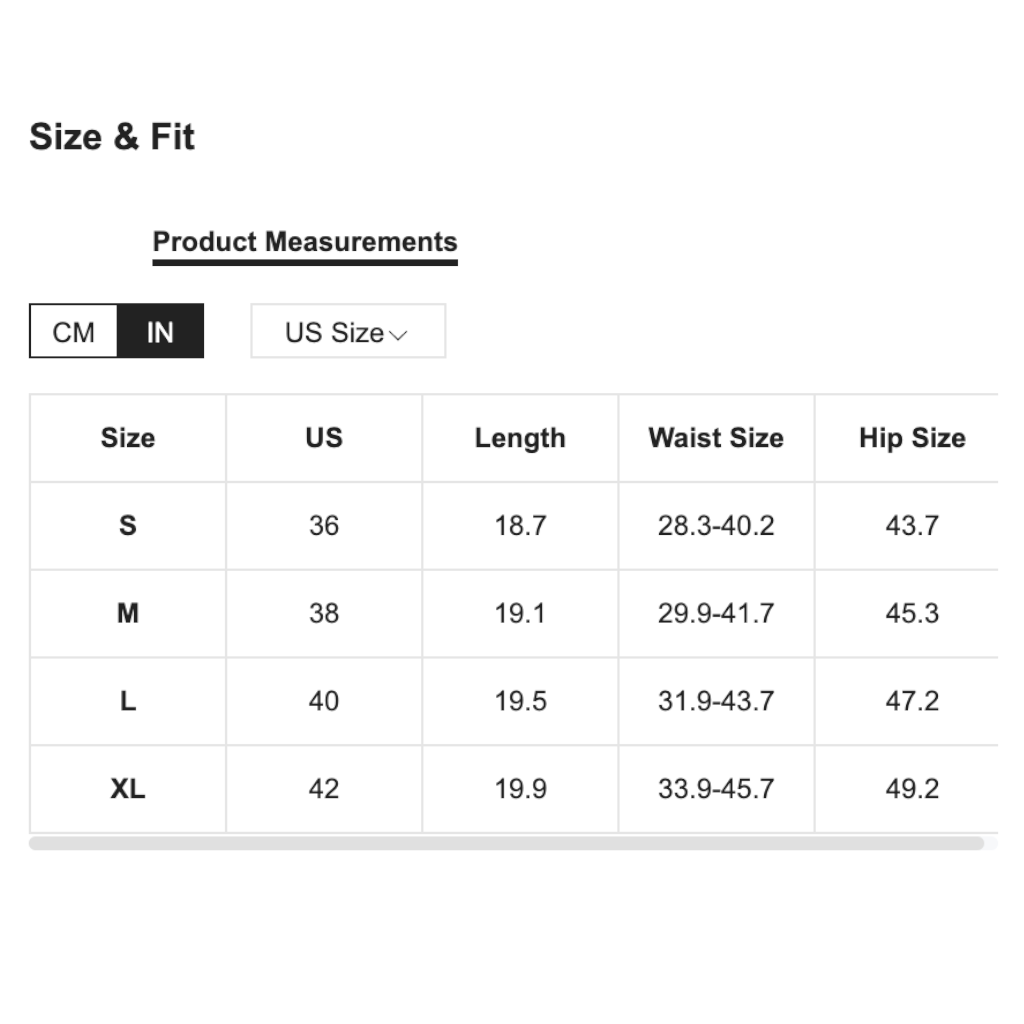Select the IN unit toggle
Screen dimensions: 1024x1024
[x=160, y=331]
